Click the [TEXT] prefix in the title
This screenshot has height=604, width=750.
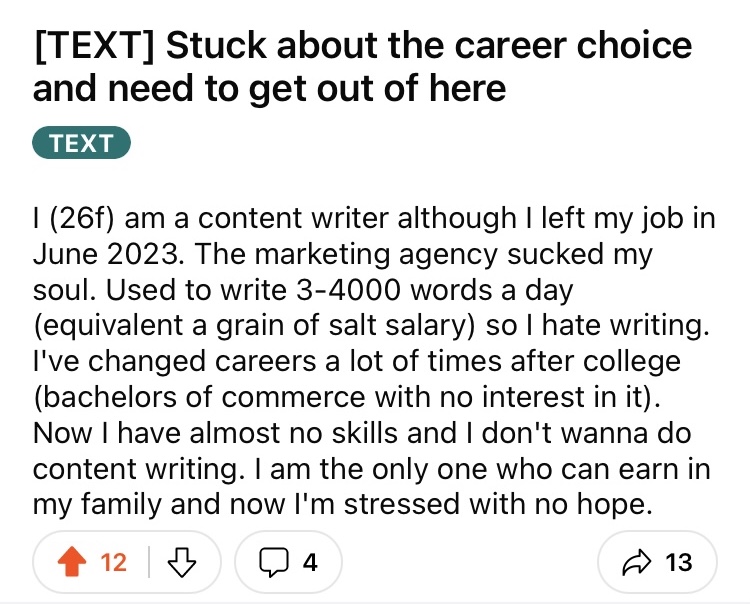coord(95,46)
